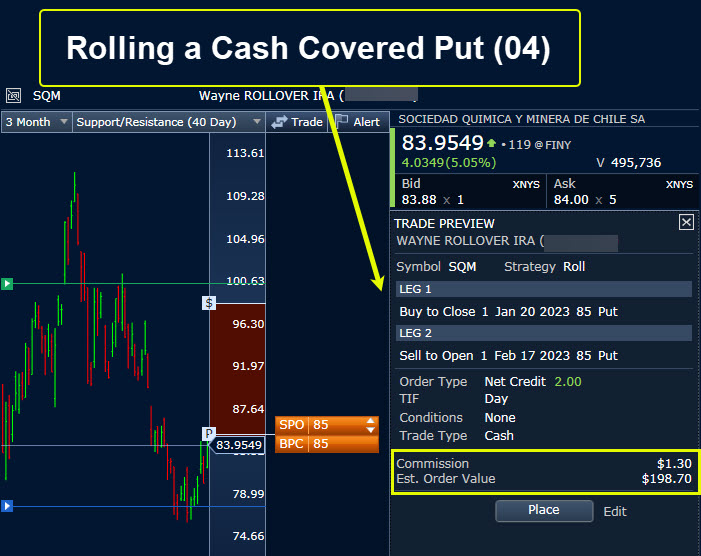
Task: Adjust SPO price with the up/down stepper
Action: click(372, 425)
